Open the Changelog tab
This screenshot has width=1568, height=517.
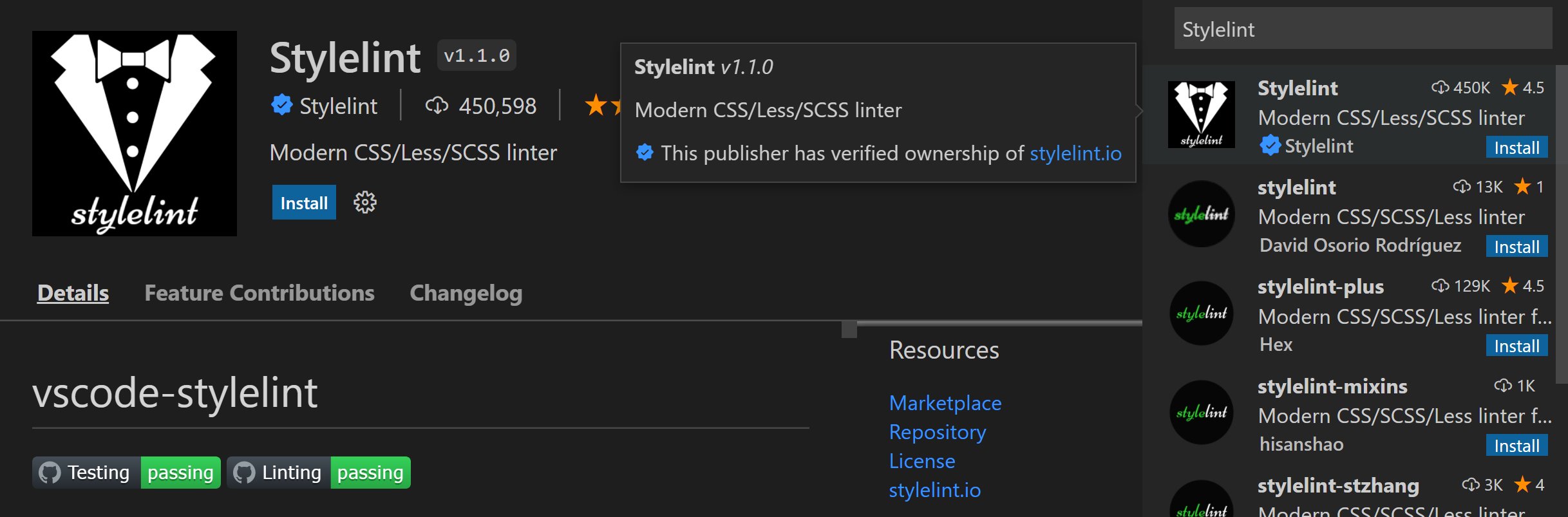click(x=466, y=293)
